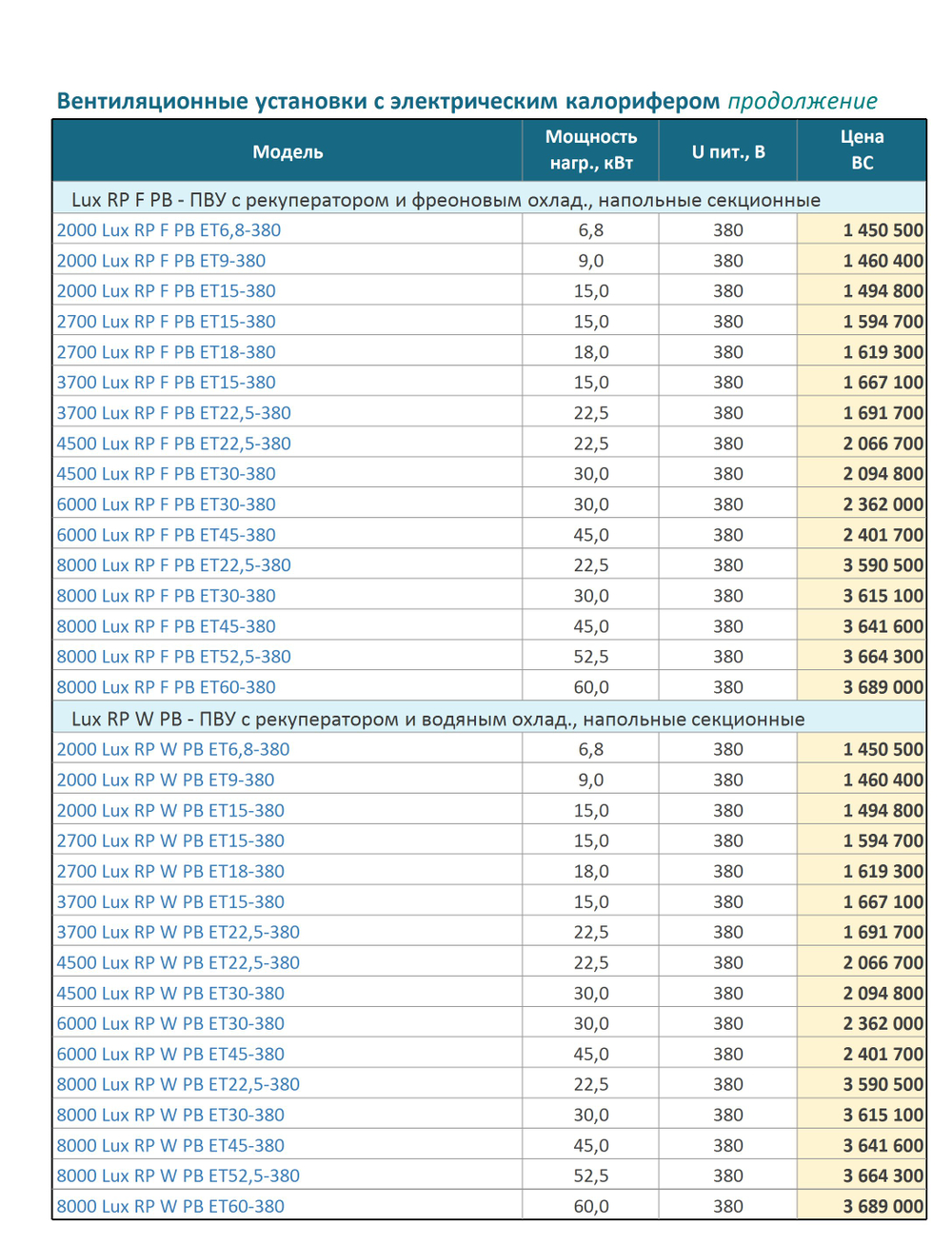
Task: Select the 8000 Lux RP F PB ET52,5-380 model
Action: pyautogui.click(x=173, y=657)
